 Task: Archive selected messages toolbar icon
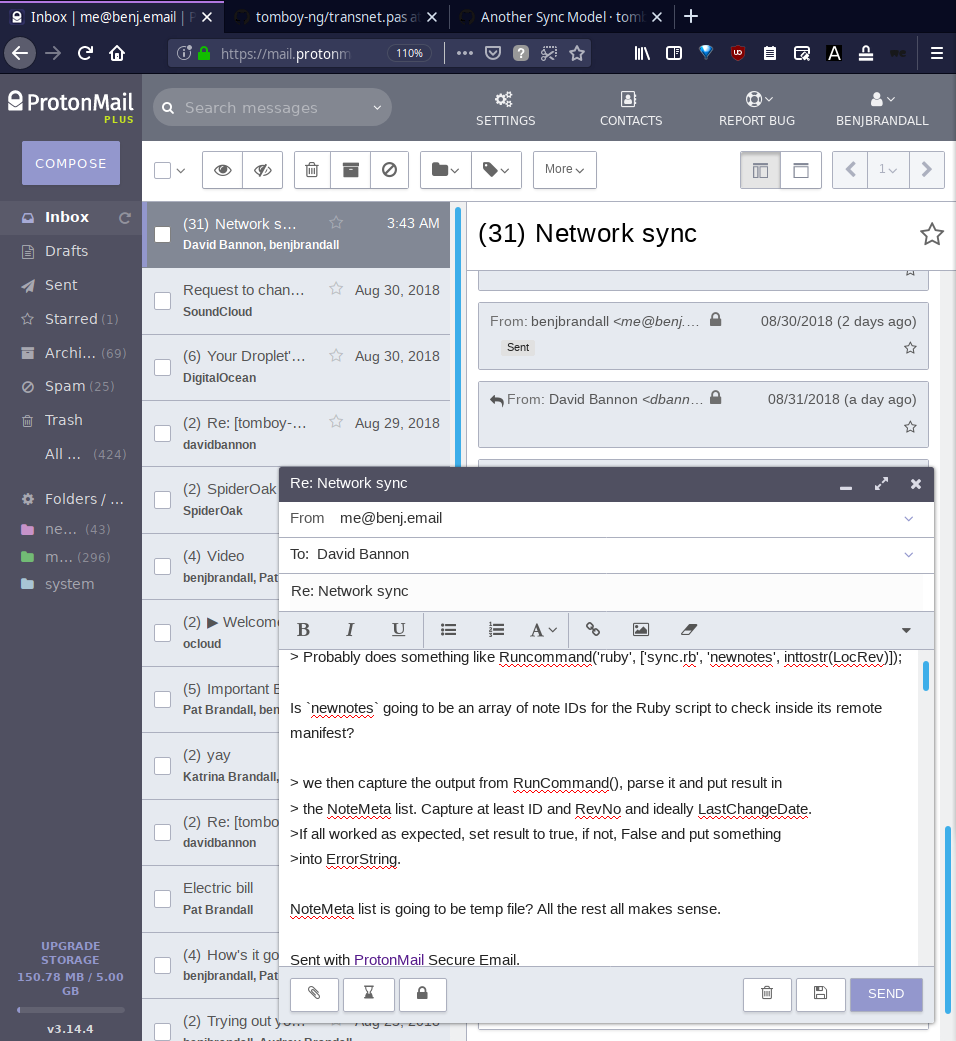351,170
